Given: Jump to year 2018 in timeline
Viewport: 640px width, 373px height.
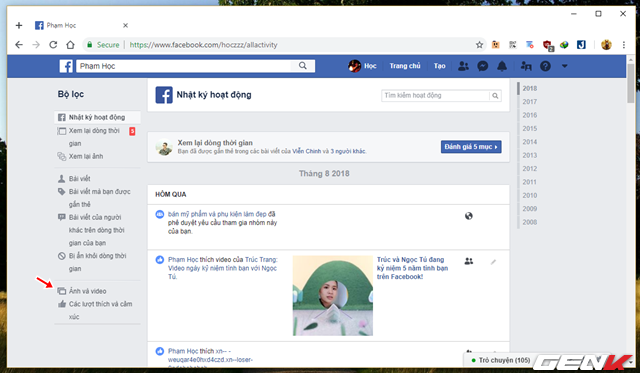Looking at the screenshot, I should [x=529, y=88].
